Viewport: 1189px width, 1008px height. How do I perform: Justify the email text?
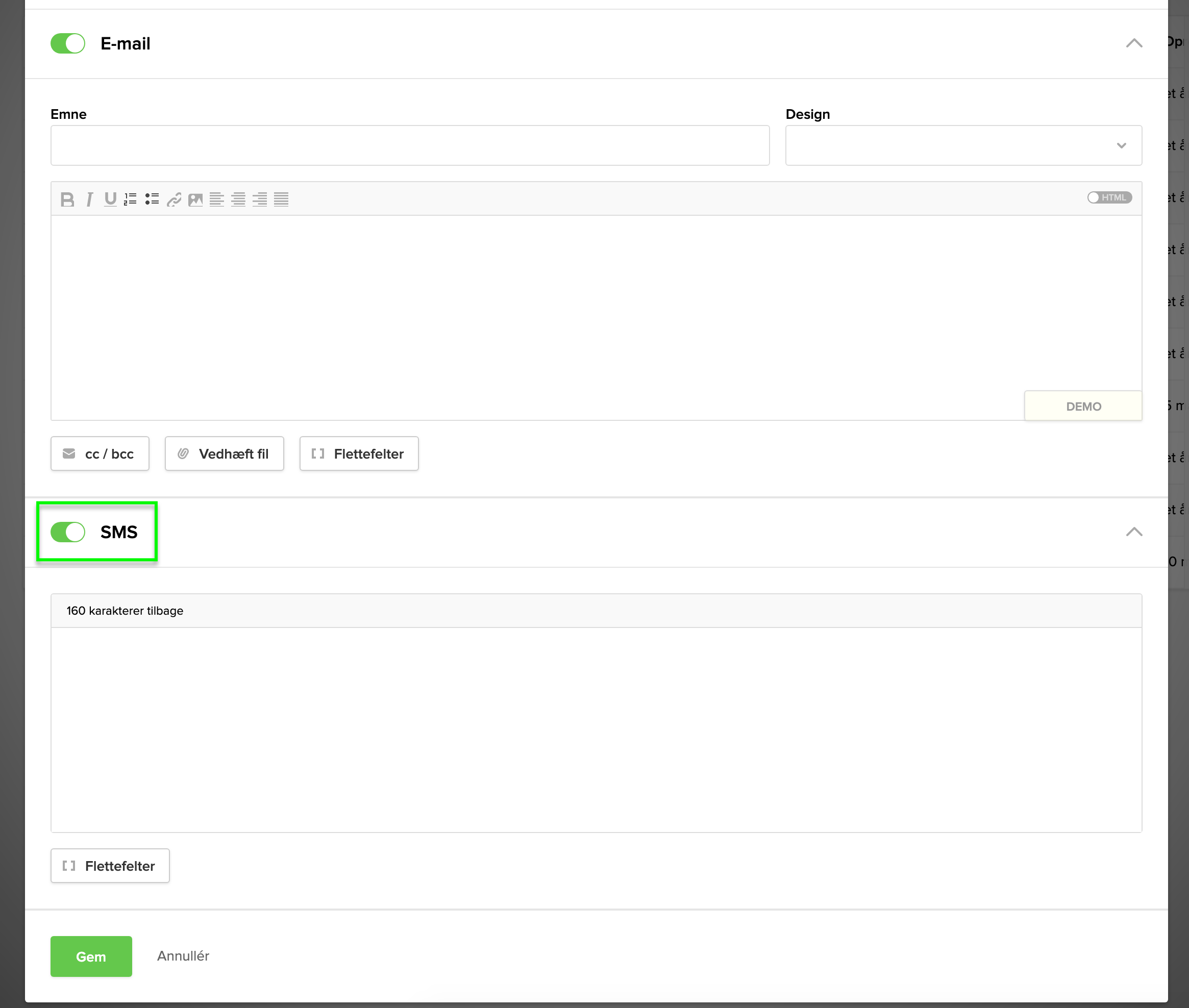coord(281,199)
